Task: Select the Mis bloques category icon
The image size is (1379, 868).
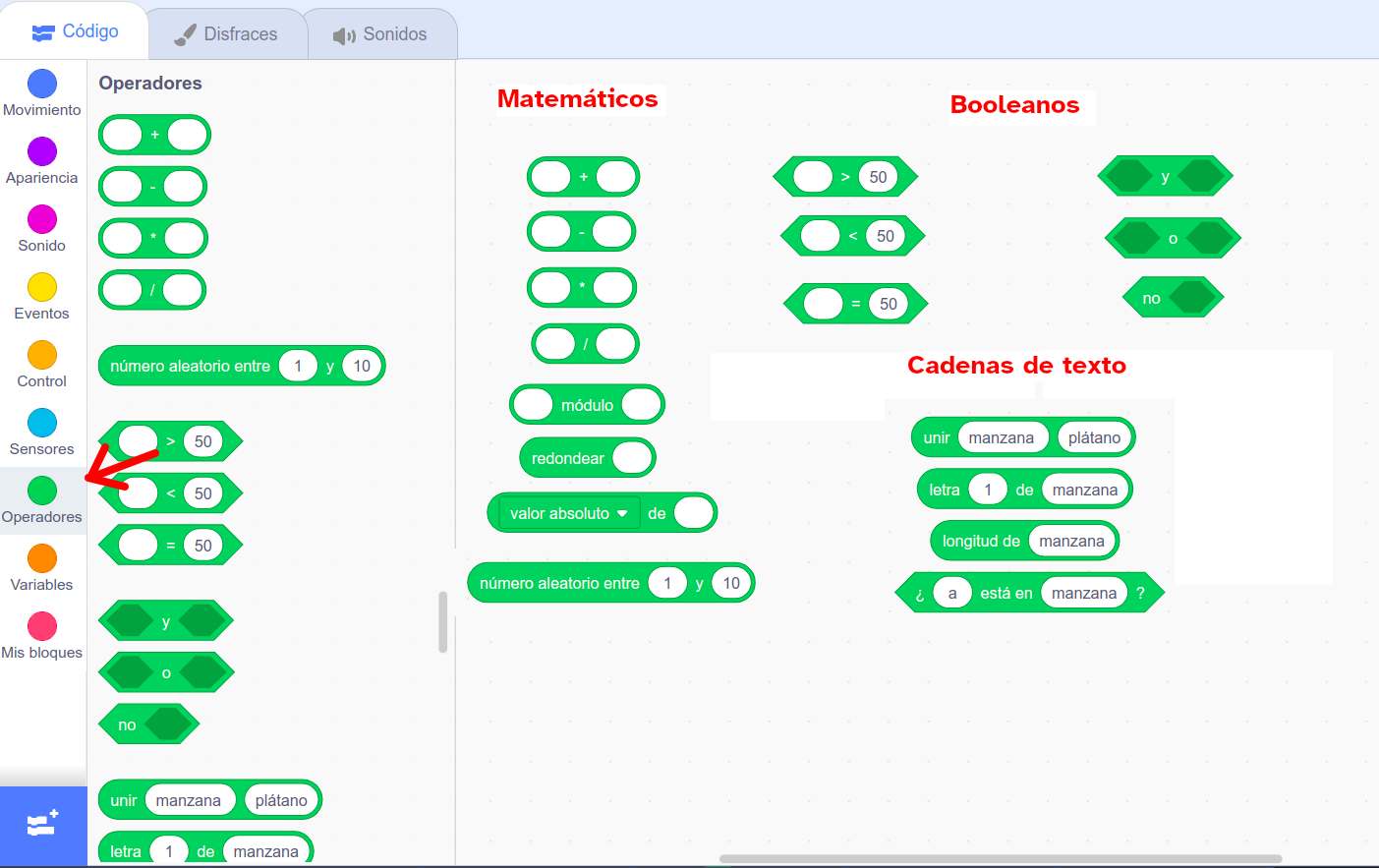Action: pos(41,623)
